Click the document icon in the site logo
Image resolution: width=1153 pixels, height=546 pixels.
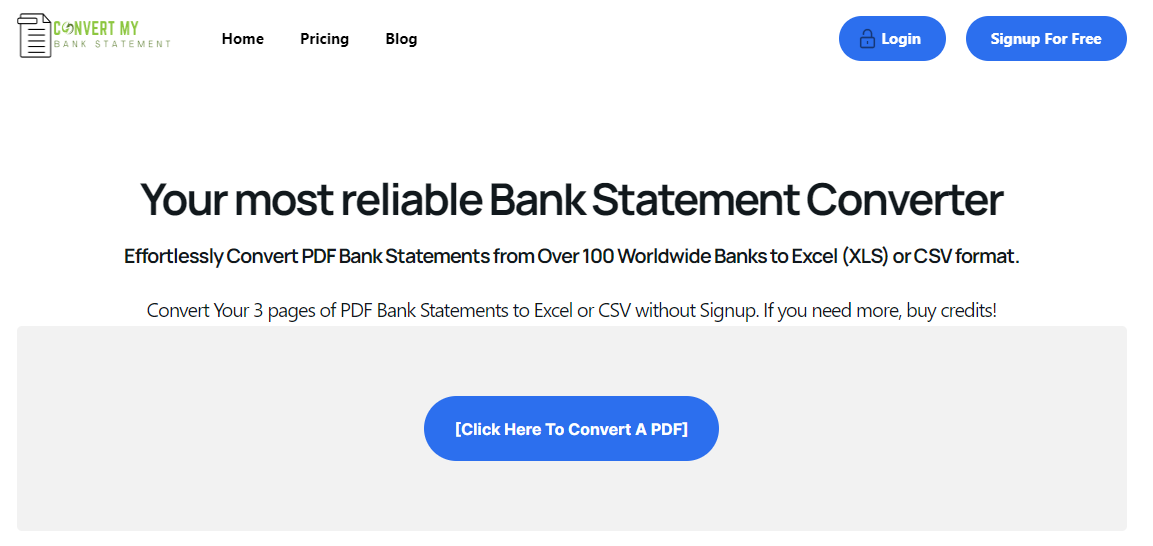[x=35, y=36]
